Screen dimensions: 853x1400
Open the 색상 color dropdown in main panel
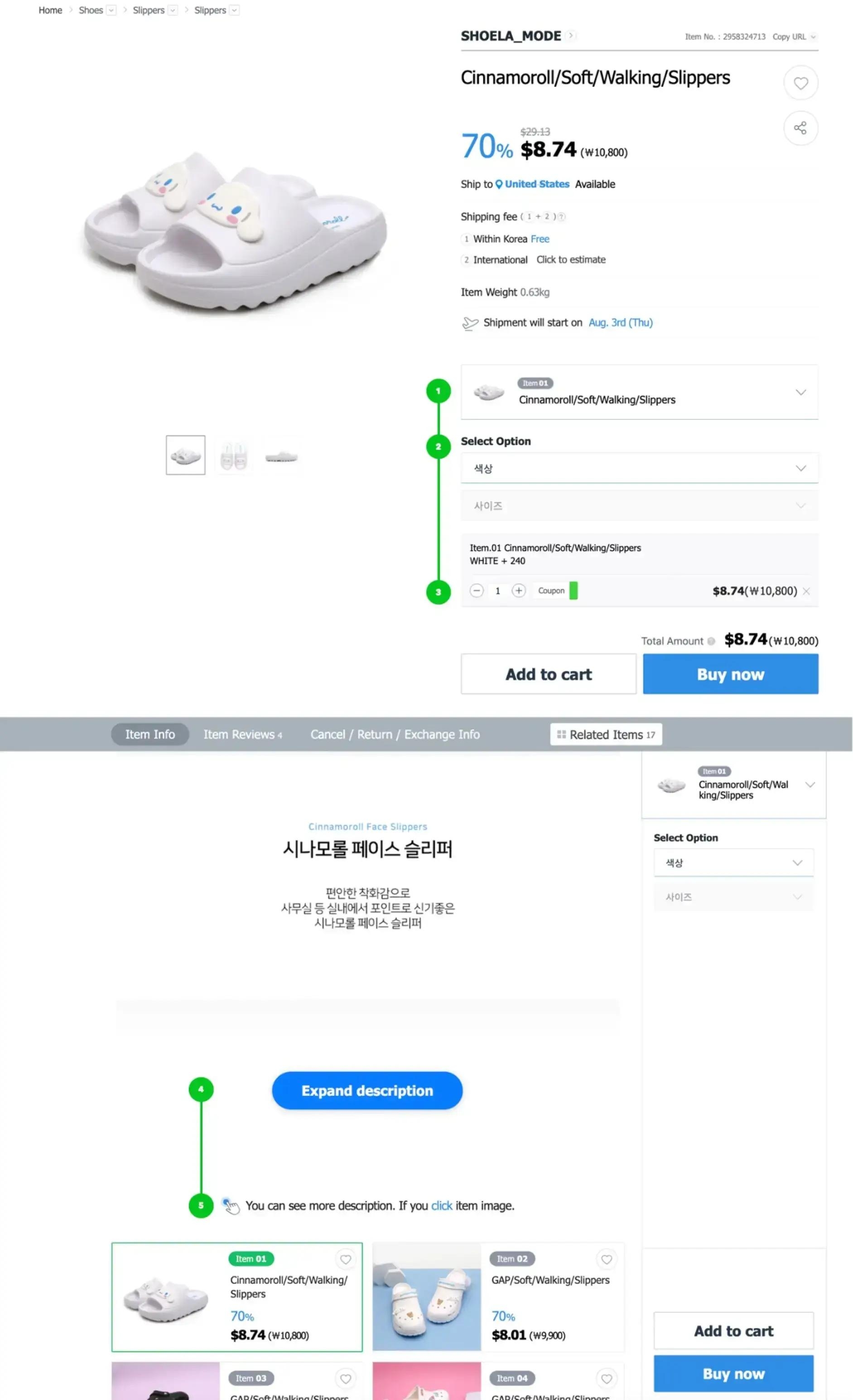coord(639,468)
